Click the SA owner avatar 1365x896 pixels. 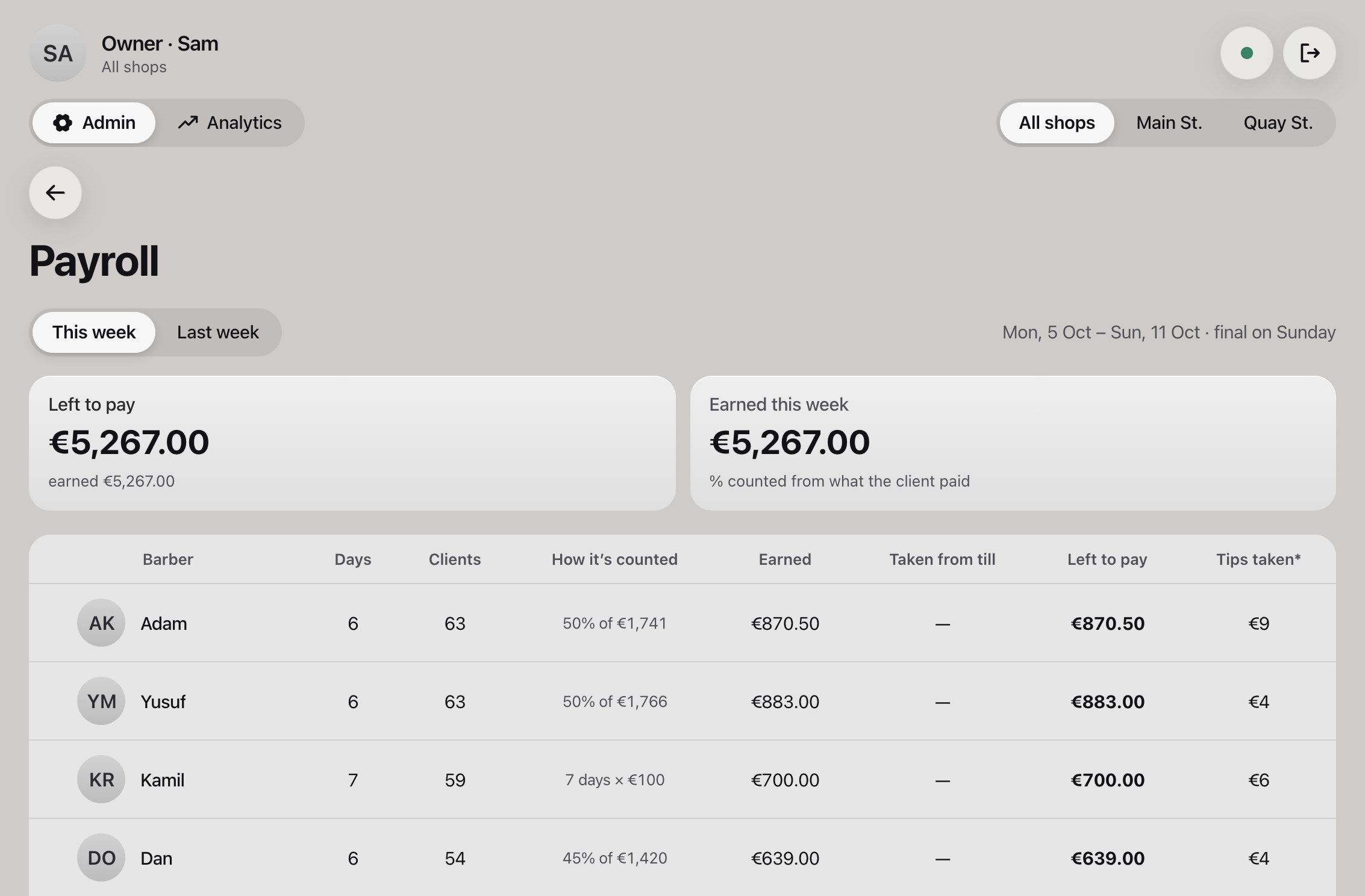[x=58, y=53]
